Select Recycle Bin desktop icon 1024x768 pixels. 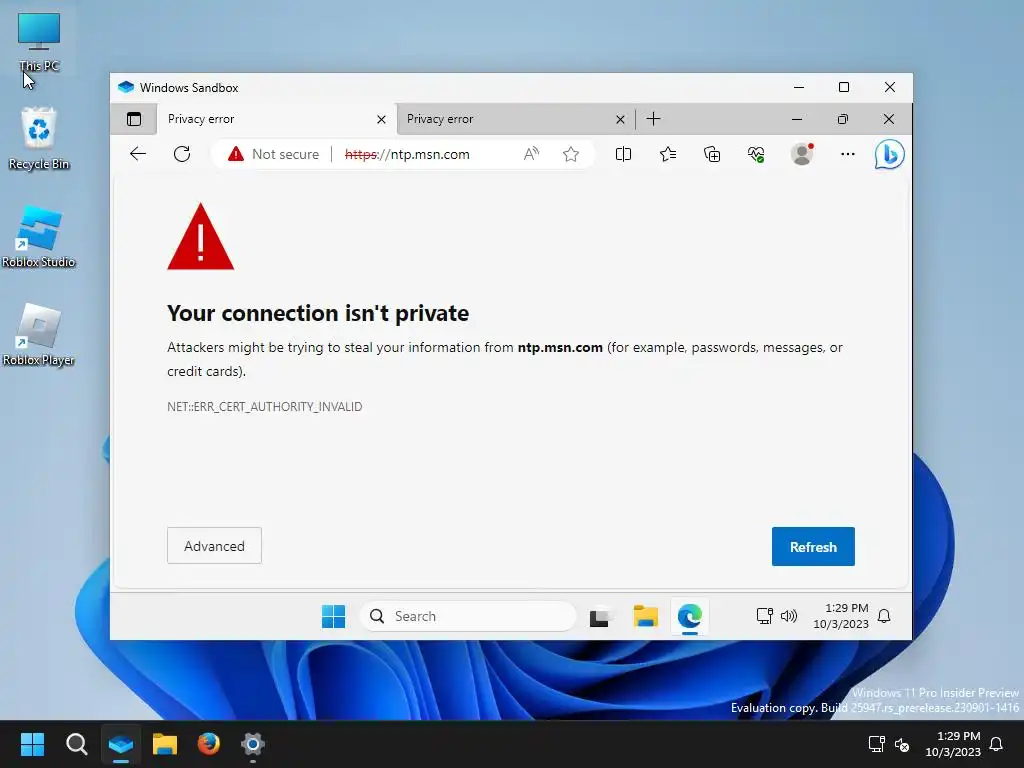point(39,138)
